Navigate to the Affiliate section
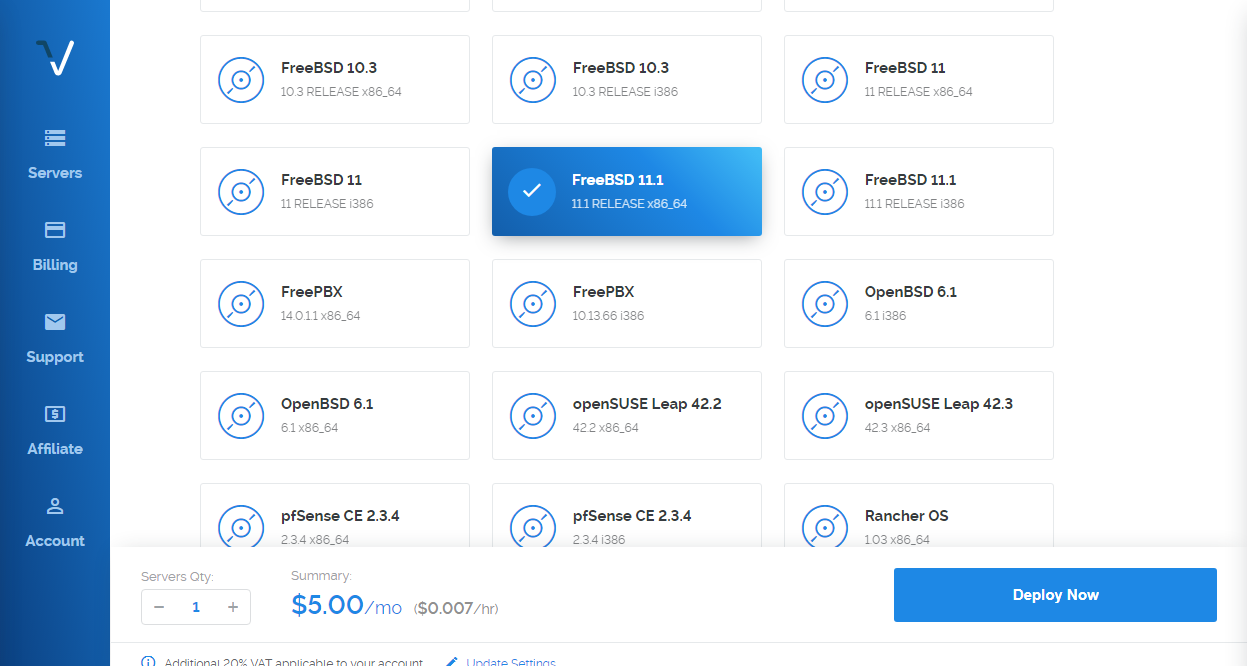 (55, 431)
